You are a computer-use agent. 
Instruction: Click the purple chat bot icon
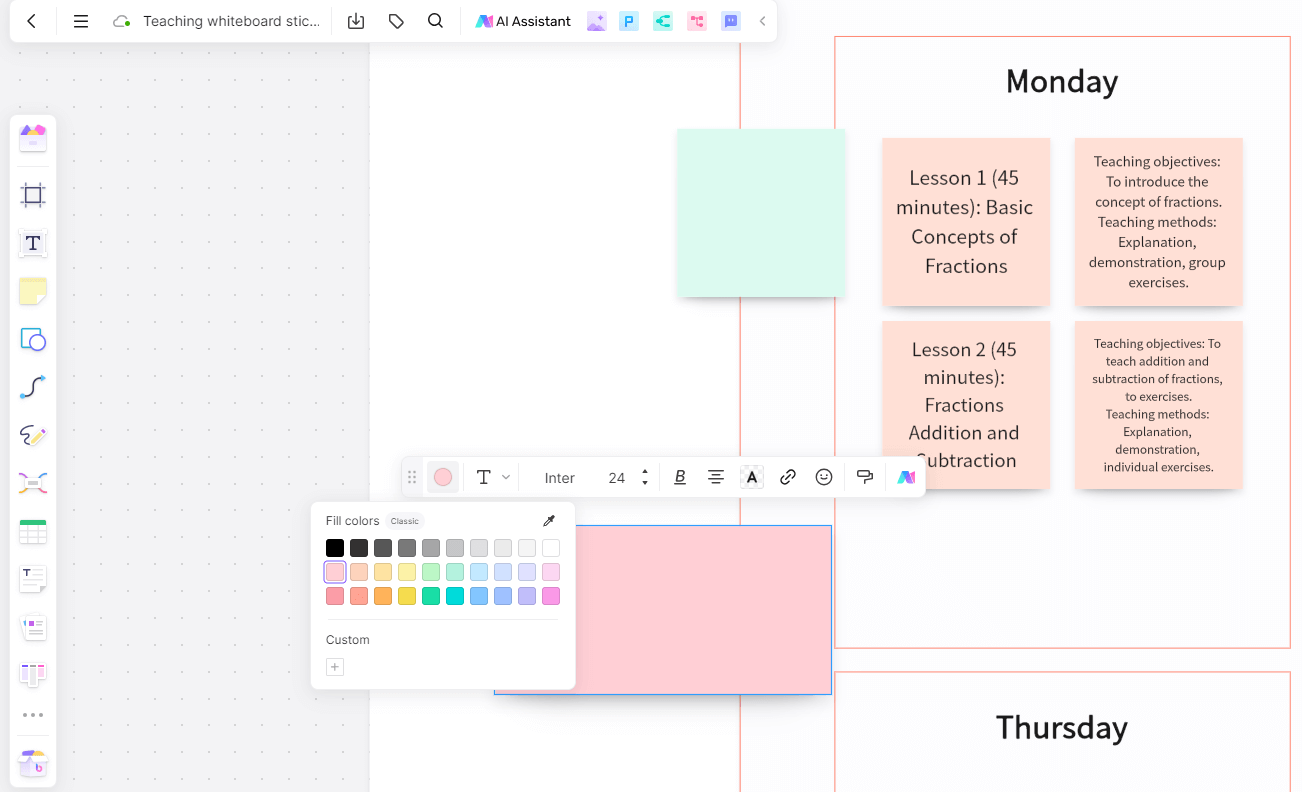tap(731, 21)
